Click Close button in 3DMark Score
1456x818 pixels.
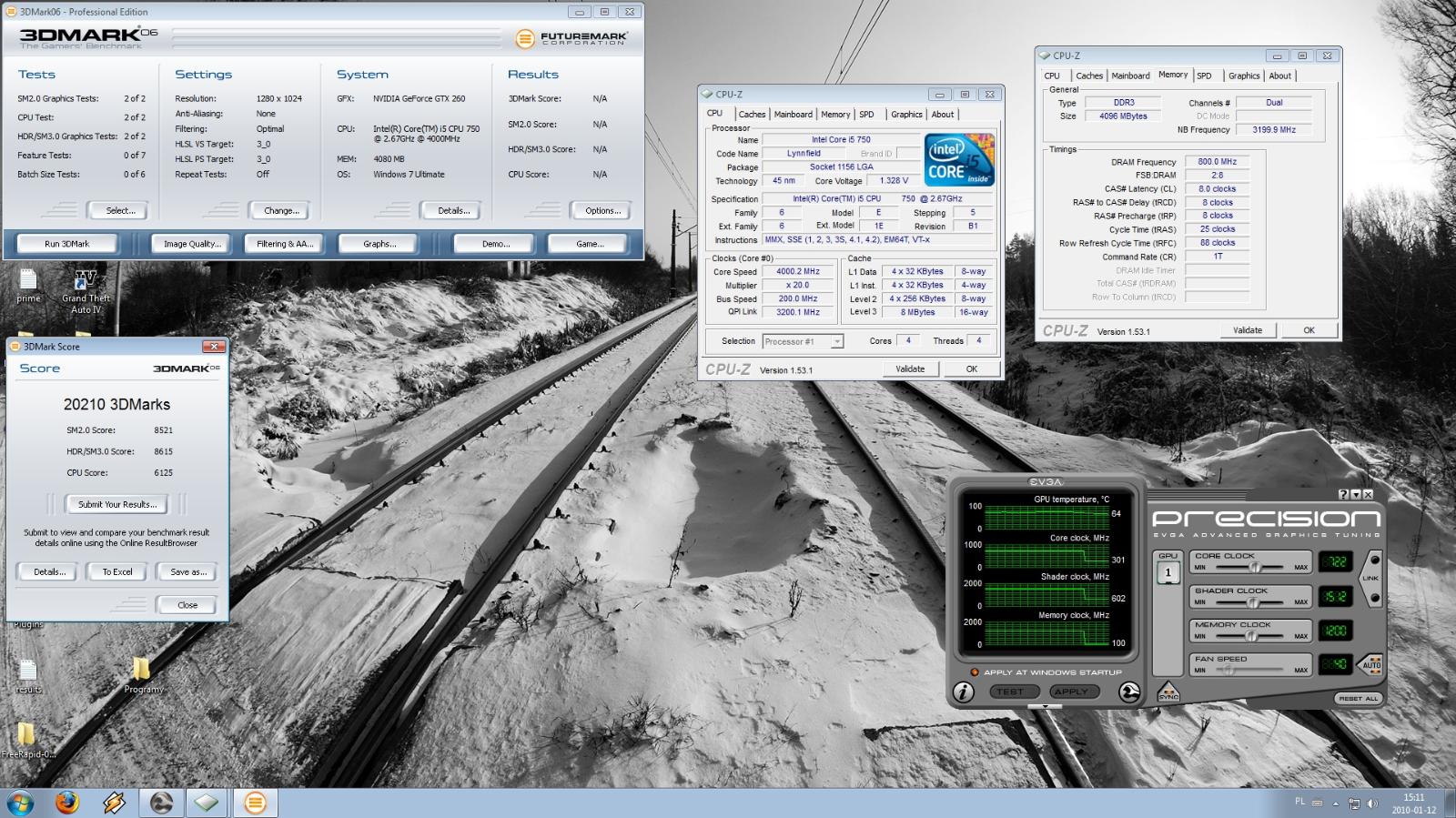pos(187,605)
